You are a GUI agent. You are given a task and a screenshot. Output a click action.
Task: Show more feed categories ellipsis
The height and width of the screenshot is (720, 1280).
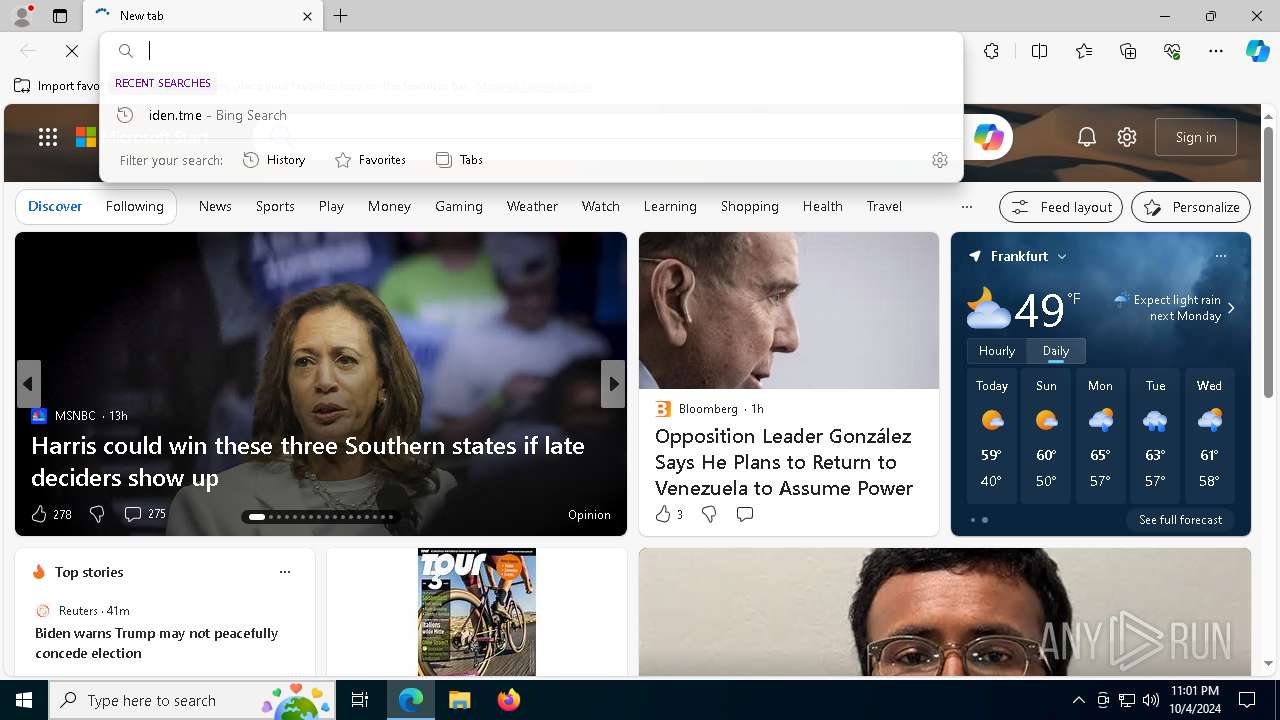[x=966, y=207]
